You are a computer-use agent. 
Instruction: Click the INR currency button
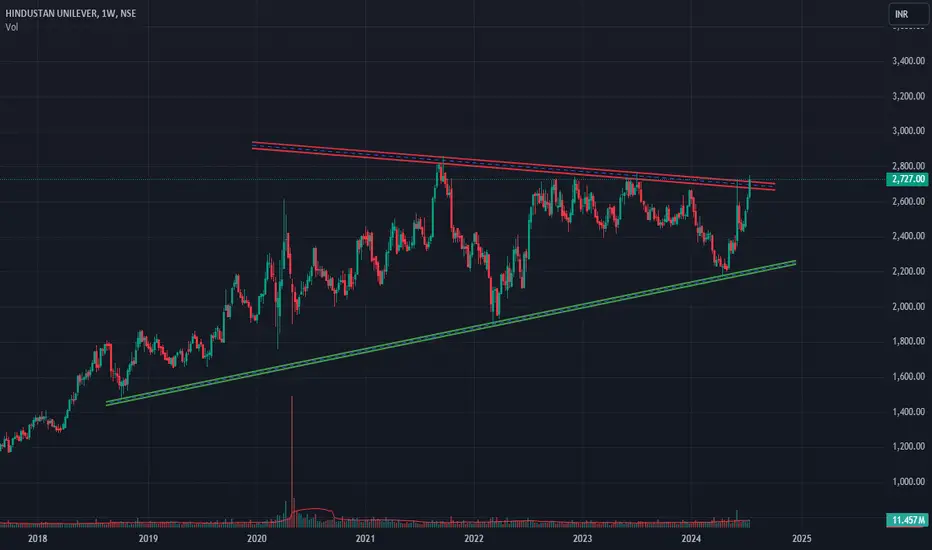tap(908, 14)
